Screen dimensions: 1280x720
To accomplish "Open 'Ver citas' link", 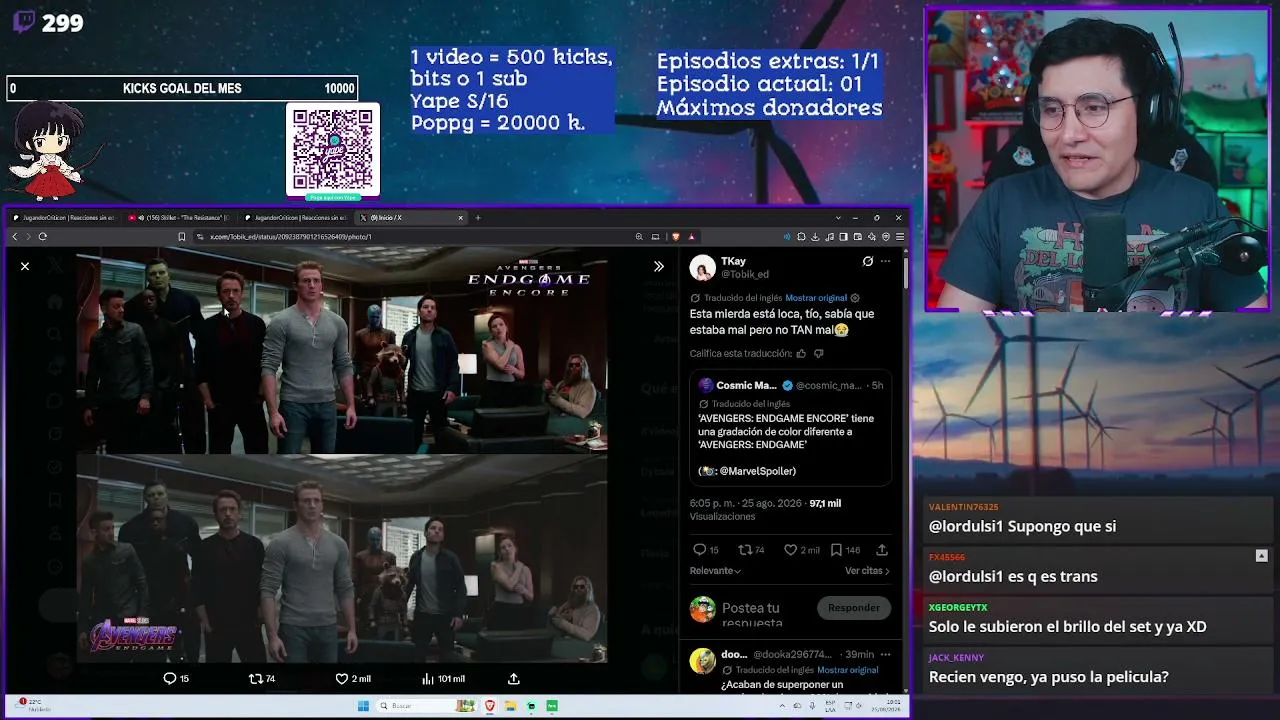I will point(867,571).
